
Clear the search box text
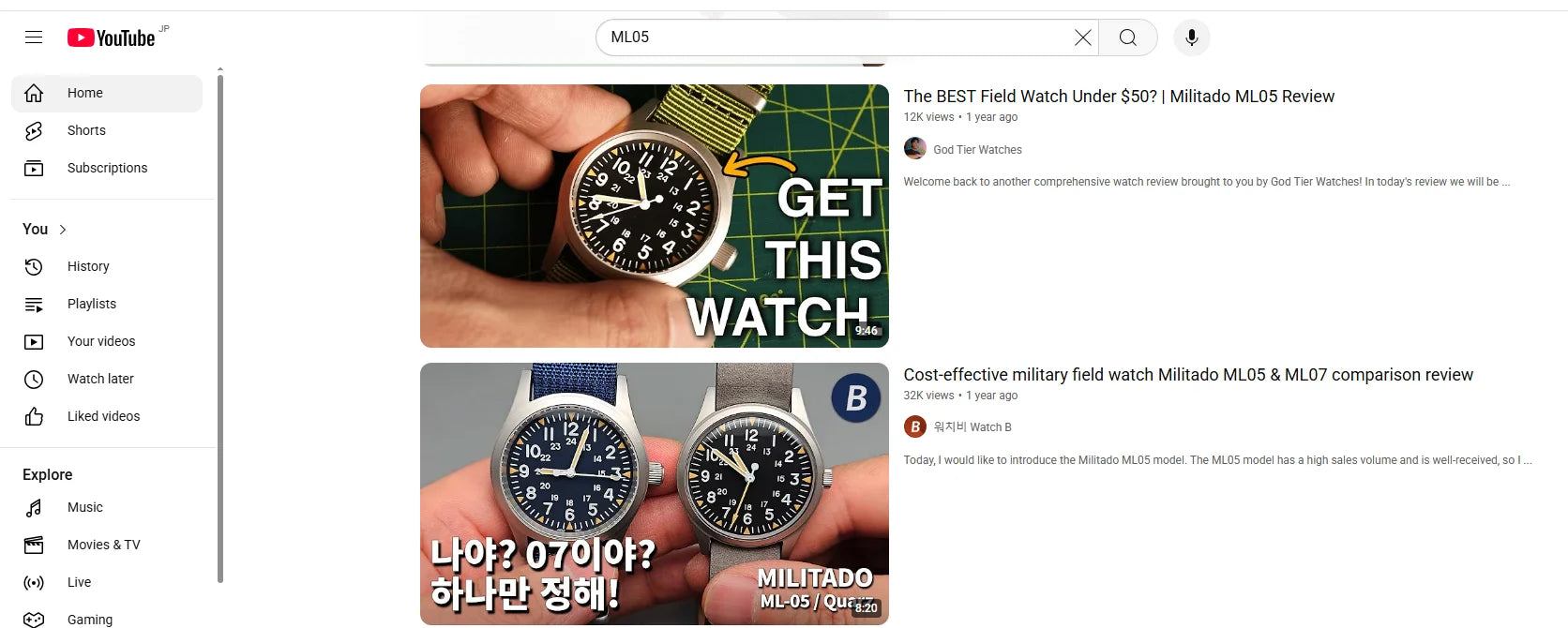[1082, 37]
